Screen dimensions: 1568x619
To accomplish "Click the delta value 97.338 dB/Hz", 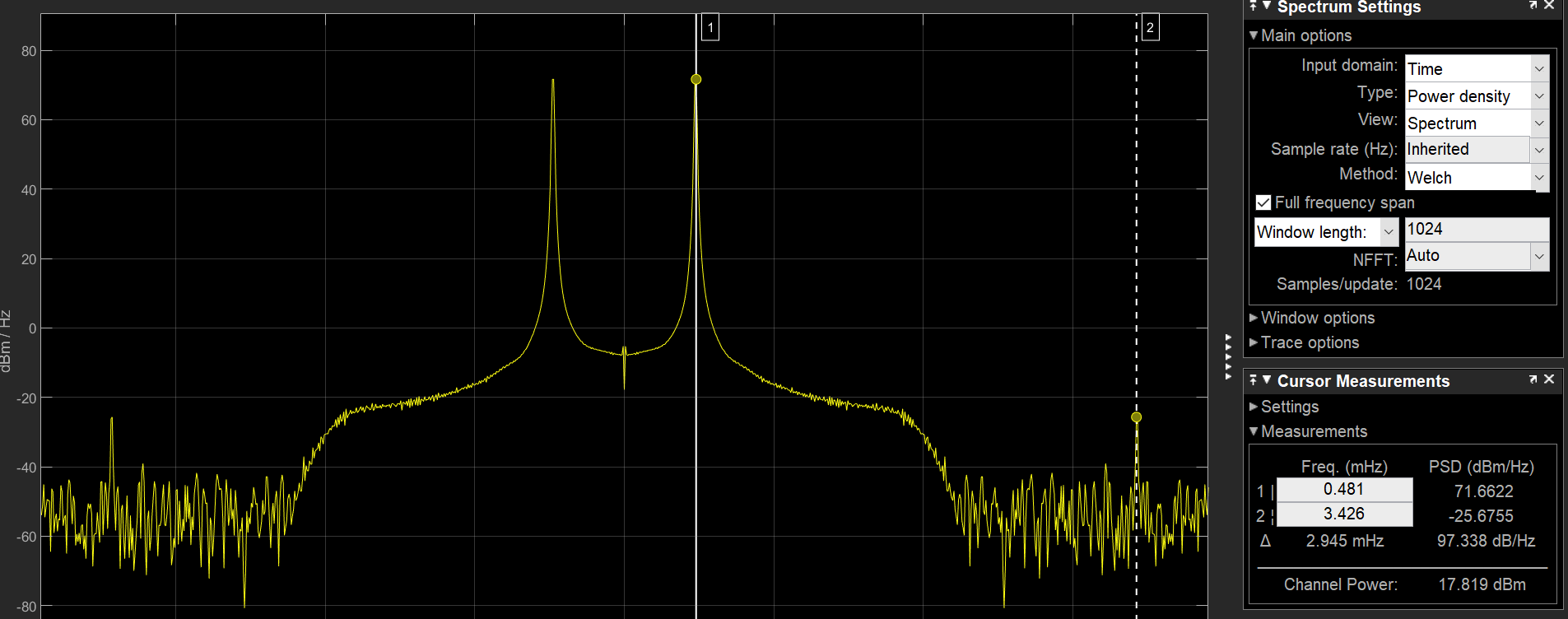I will [x=1487, y=541].
